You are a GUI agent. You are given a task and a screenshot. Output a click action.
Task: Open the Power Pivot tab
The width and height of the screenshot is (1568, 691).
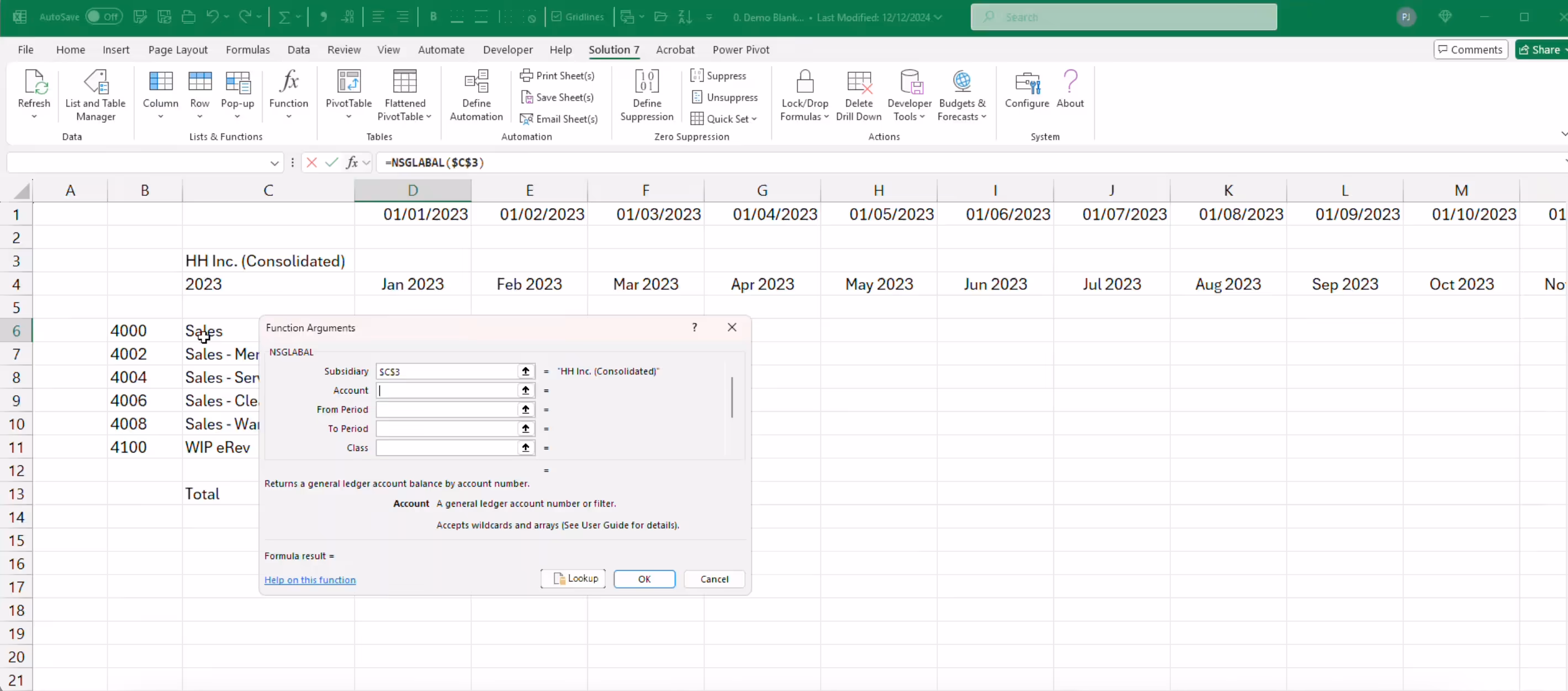point(741,50)
